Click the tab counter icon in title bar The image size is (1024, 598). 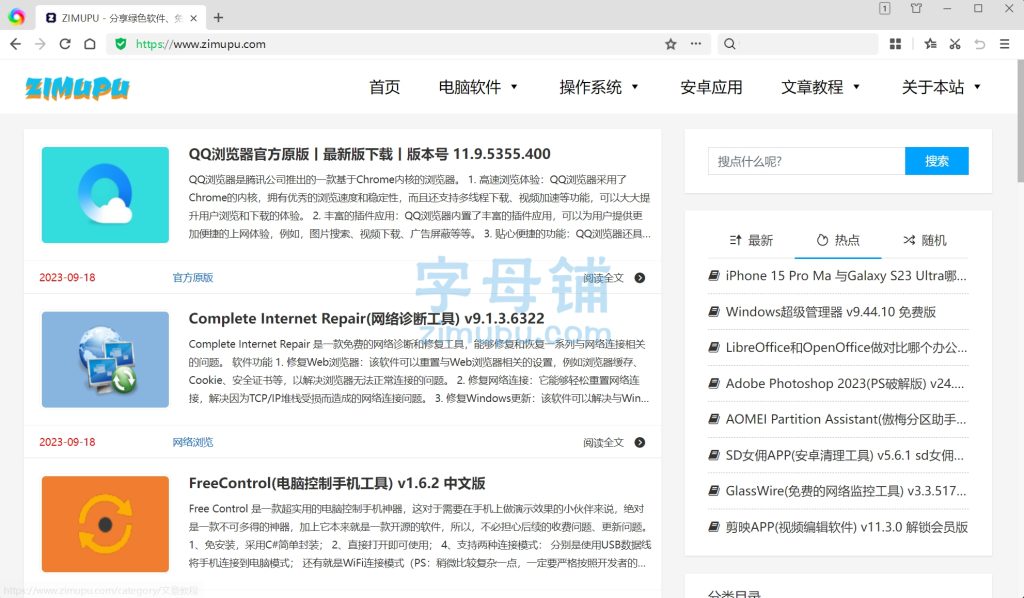pos(884,8)
